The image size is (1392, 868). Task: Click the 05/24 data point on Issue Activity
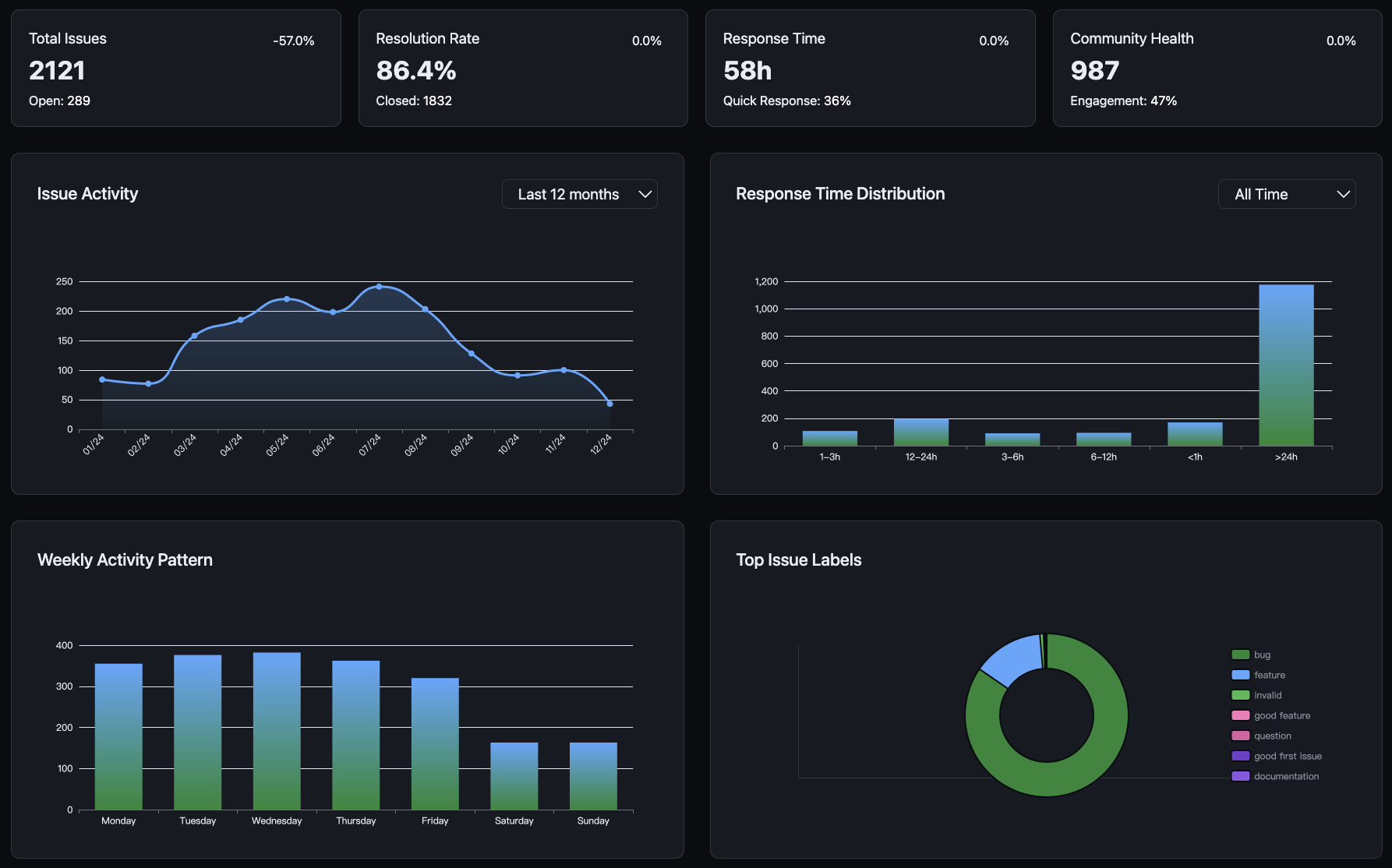point(287,299)
